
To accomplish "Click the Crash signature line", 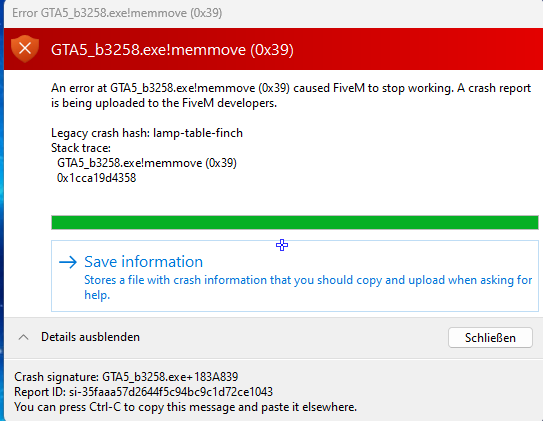I will point(126,377).
